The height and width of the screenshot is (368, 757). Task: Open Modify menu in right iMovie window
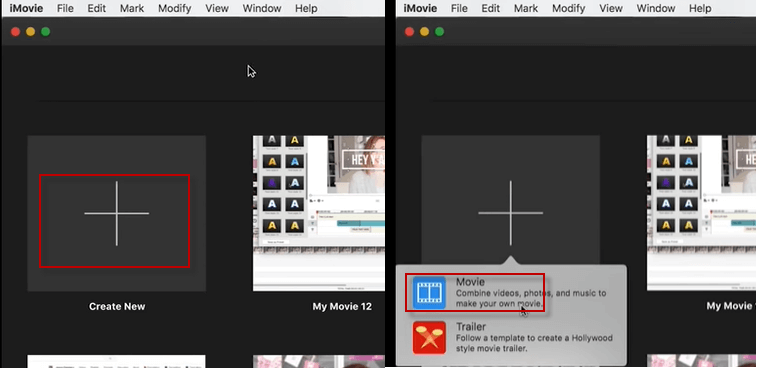[568, 8]
